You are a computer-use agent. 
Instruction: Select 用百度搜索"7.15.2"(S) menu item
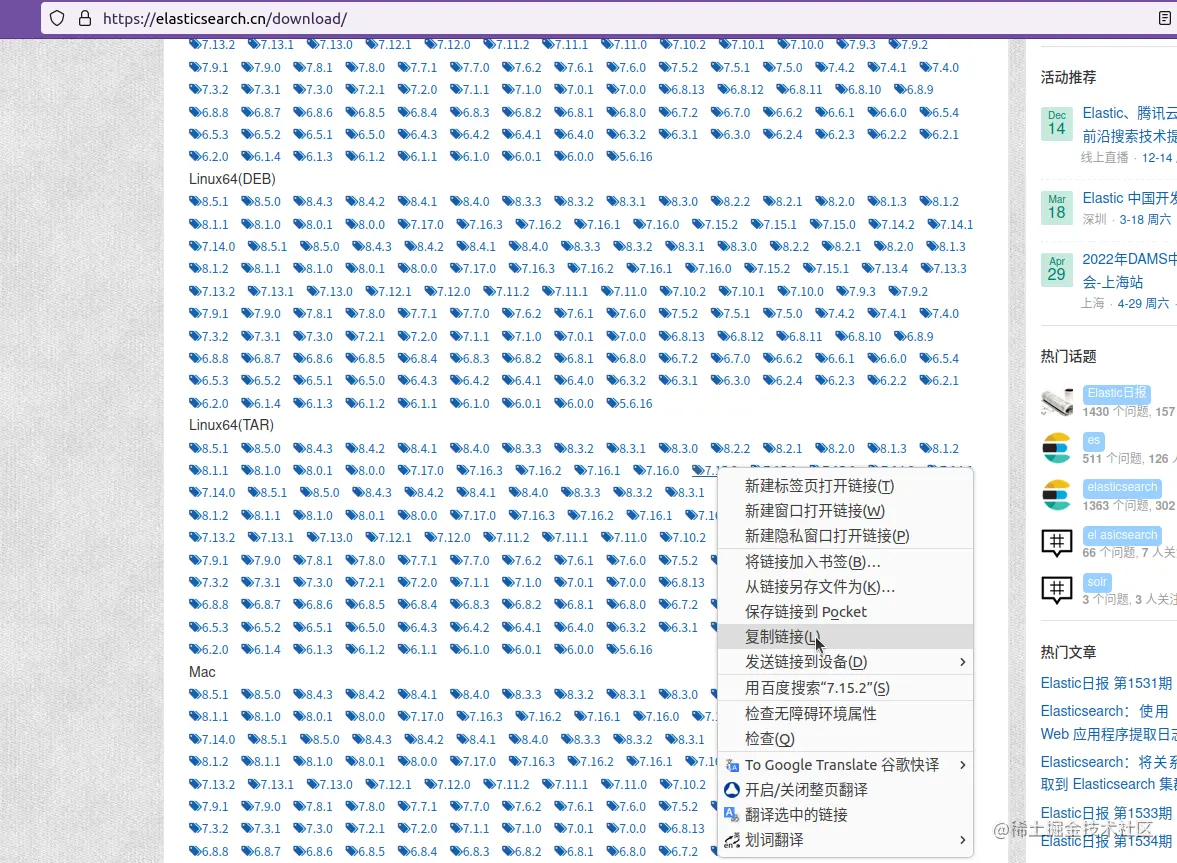coord(845,688)
